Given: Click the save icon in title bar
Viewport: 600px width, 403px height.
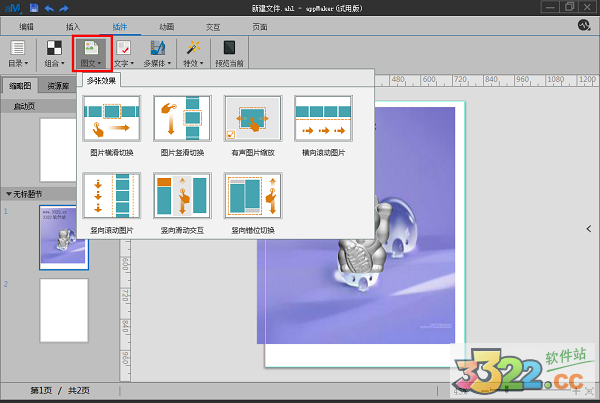Looking at the screenshot, I should (x=34, y=8).
